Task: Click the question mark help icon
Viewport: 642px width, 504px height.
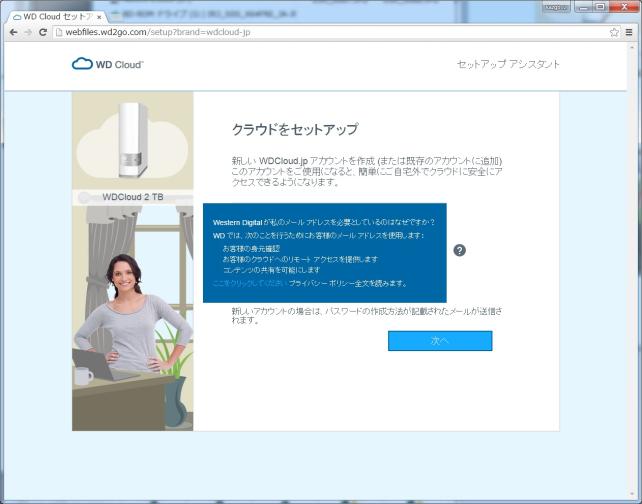Action: [459, 250]
